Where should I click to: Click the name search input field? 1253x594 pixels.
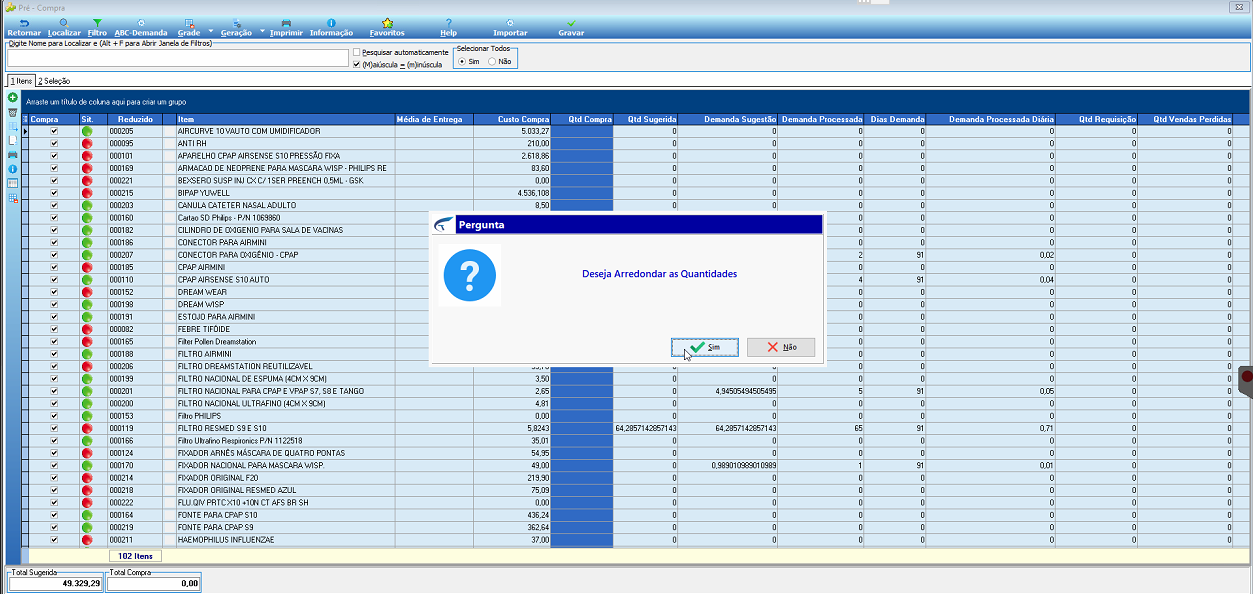(177, 59)
